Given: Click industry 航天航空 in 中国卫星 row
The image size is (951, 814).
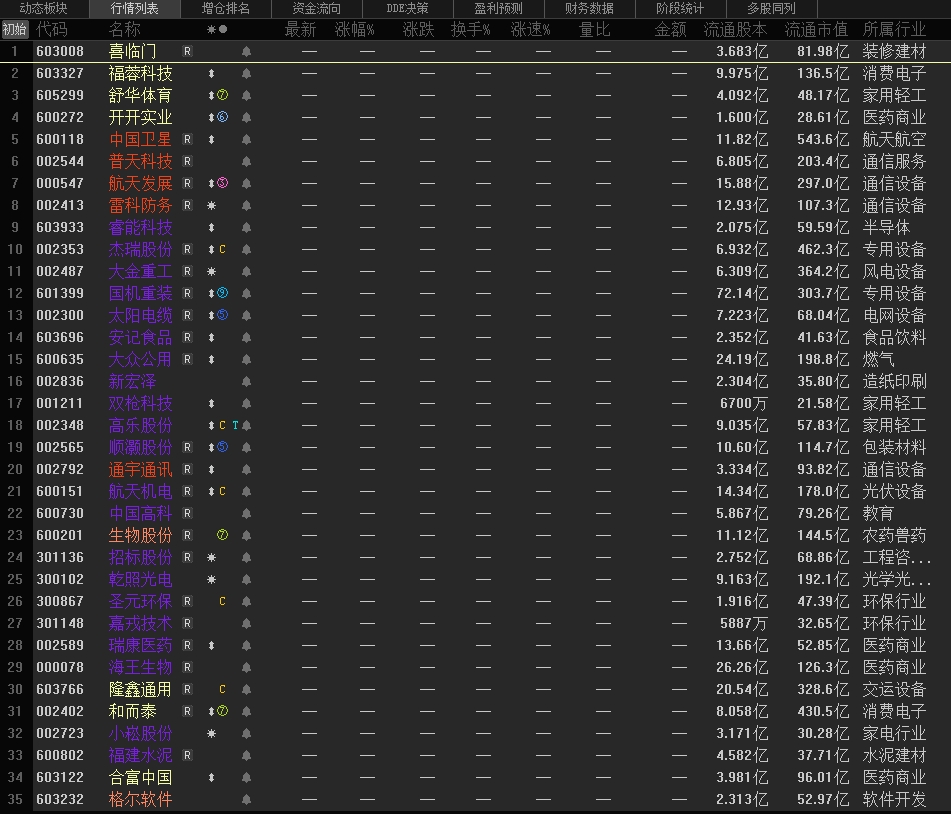Looking at the screenshot, I should [895, 140].
